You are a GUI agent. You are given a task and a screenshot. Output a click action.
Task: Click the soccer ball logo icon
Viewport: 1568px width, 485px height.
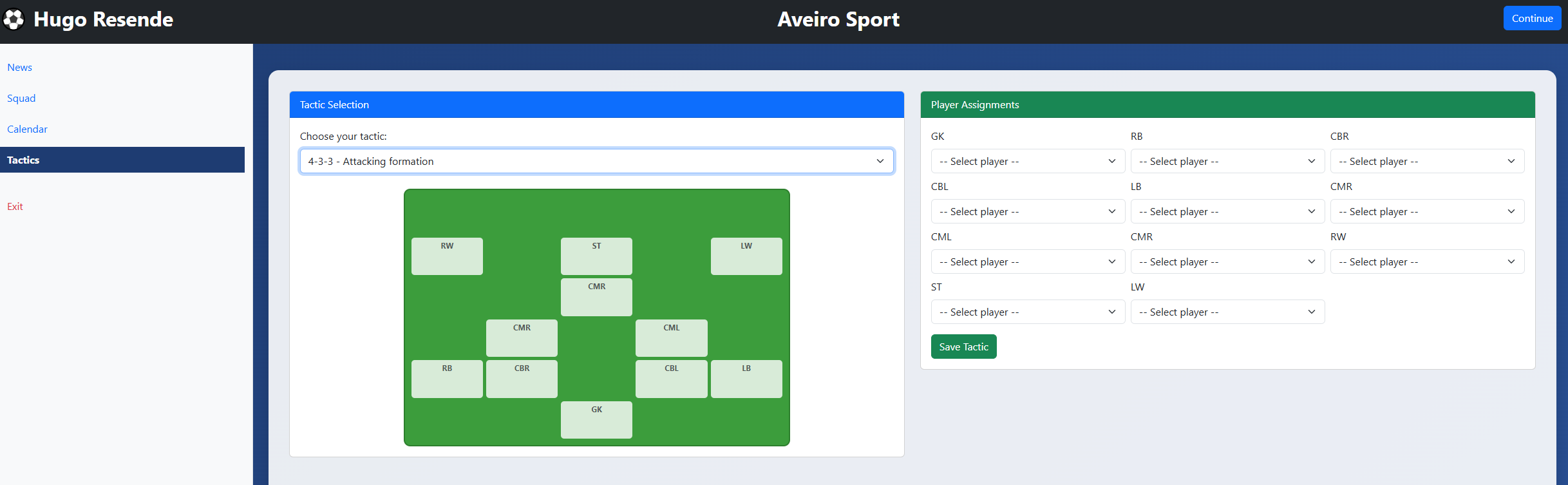14,19
